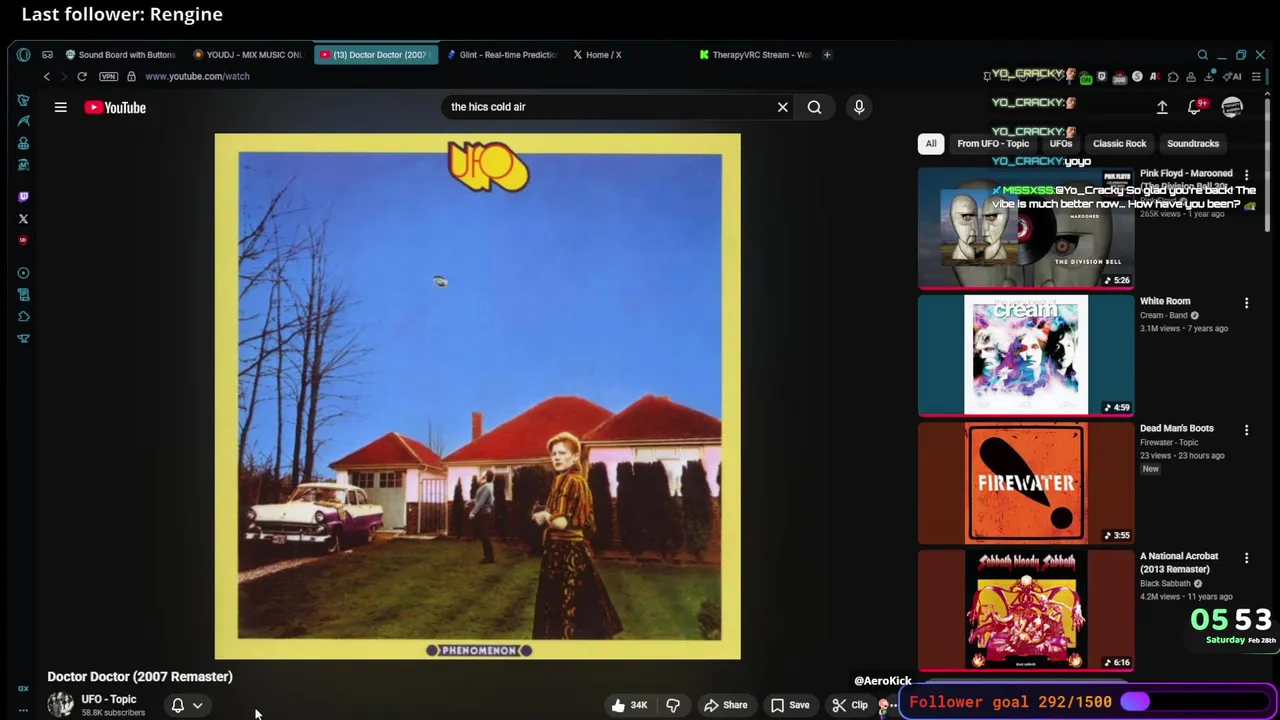Open the tab islands workspace icon

pyautogui.click(x=47, y=55)
